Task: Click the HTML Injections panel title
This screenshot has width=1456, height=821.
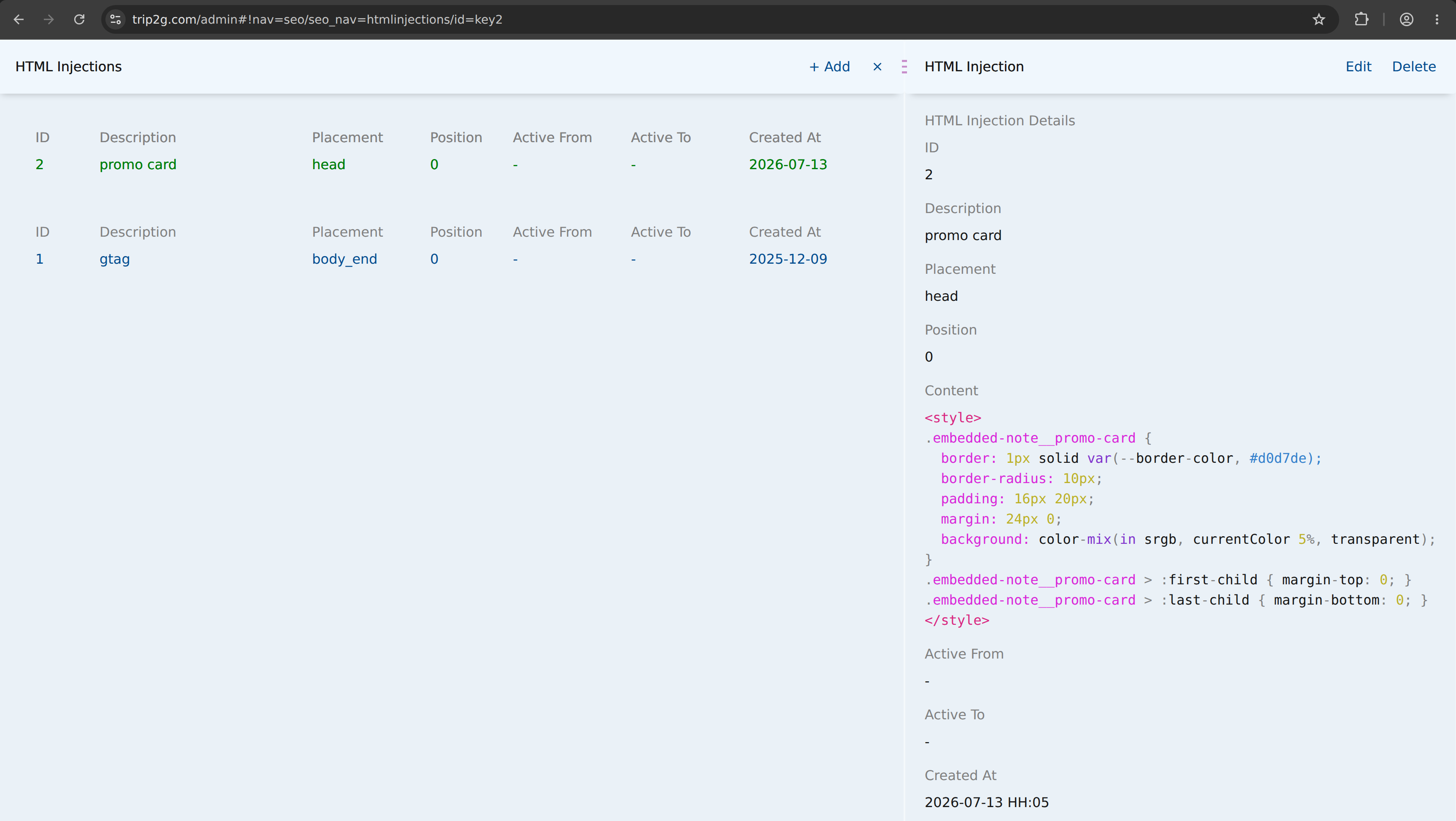Action: coord(68,67)
